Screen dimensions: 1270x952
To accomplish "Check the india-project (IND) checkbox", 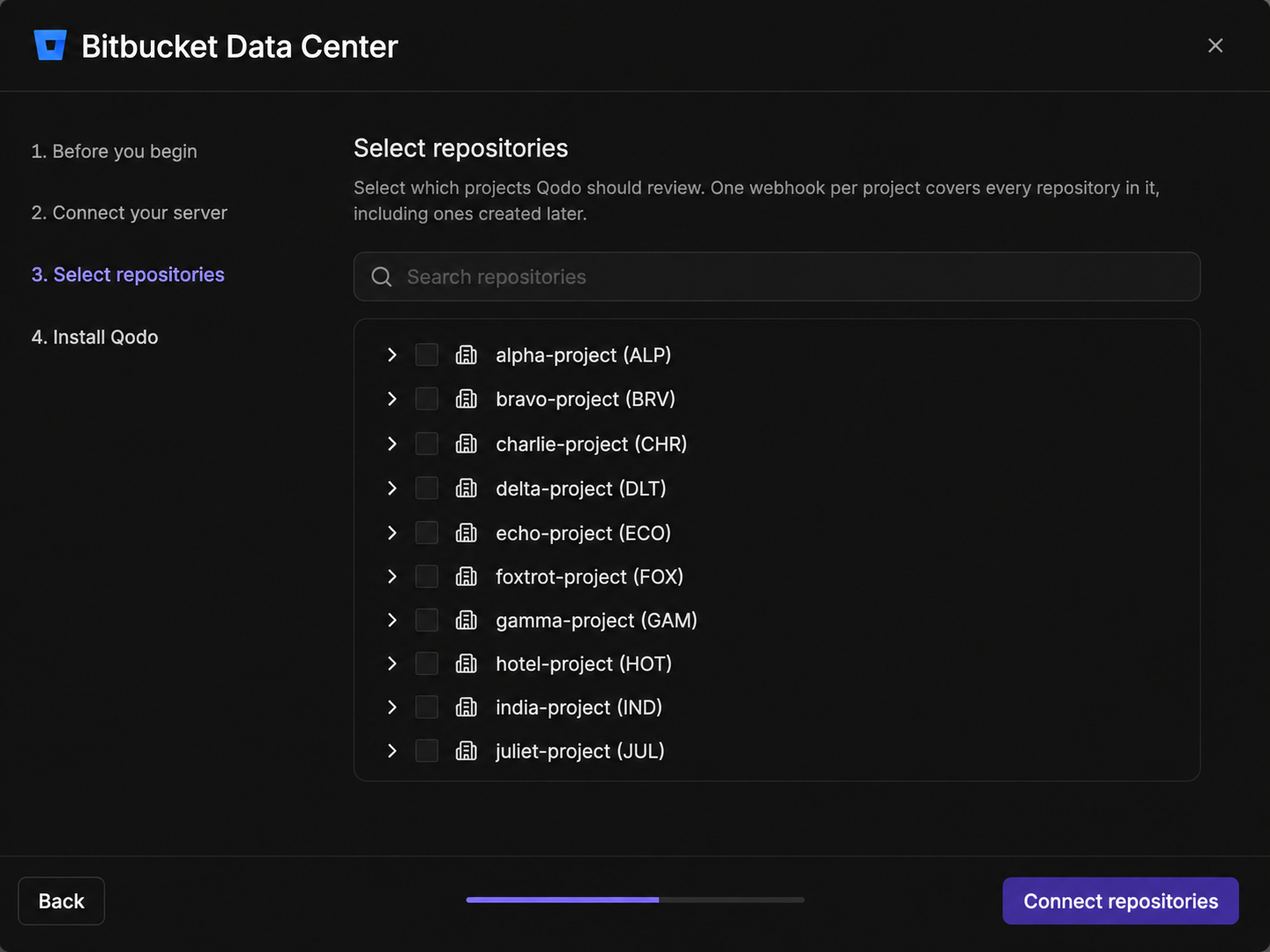I will (x=427, y=707).
